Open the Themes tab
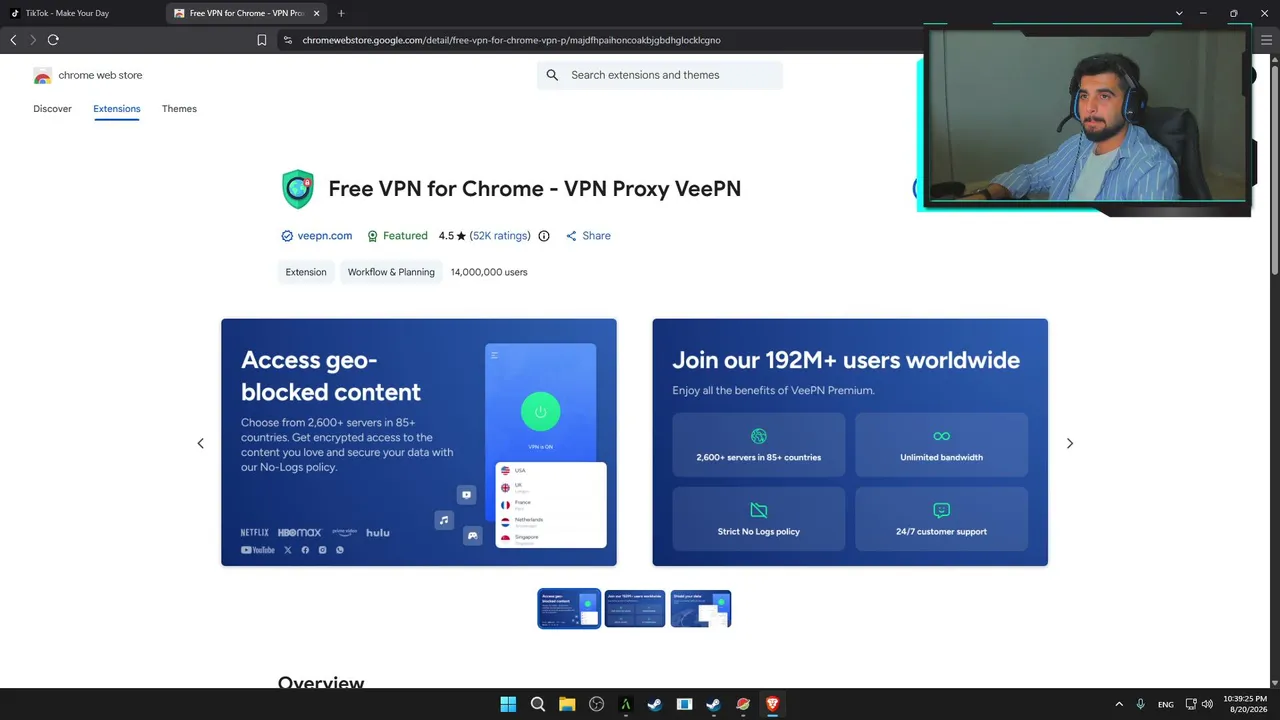The image size is (1280, 720). coord(179,109)
